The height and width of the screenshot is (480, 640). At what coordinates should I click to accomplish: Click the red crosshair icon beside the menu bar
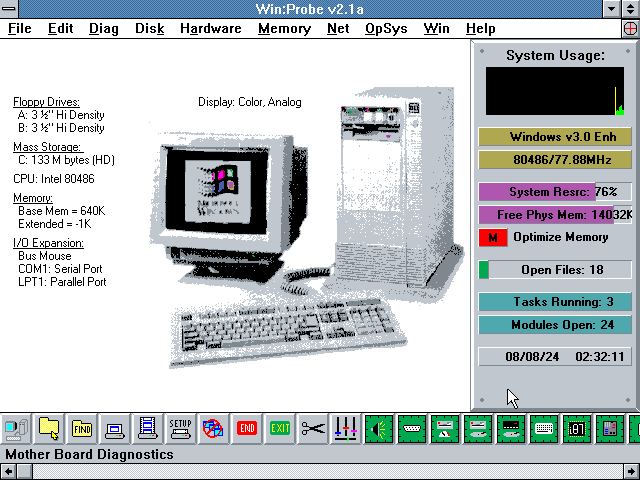pyautogui.click(x=631, y=29)
